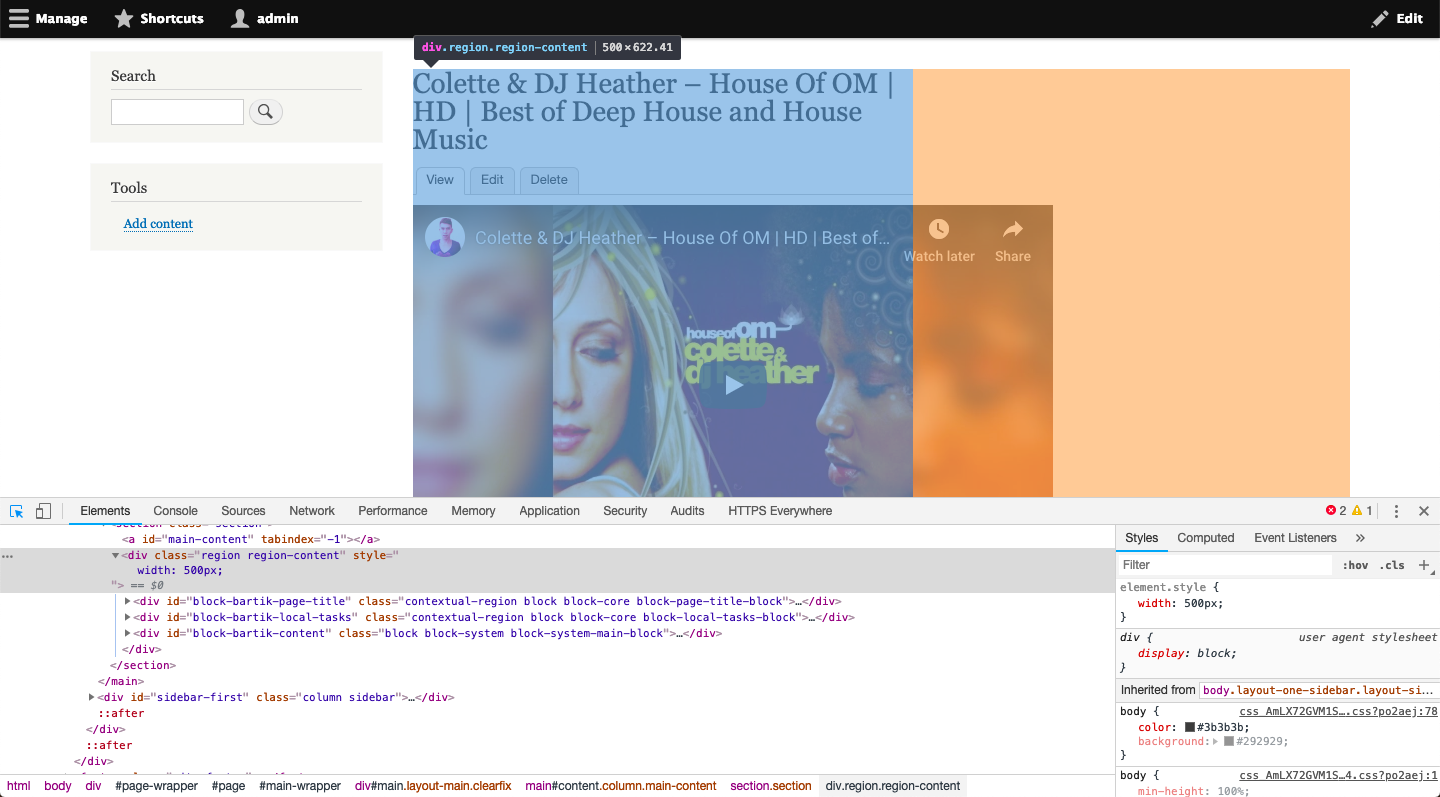The width and height of the screenshot is (1440, 797).
Task: Switch to the Console tab
Action: 176,511
